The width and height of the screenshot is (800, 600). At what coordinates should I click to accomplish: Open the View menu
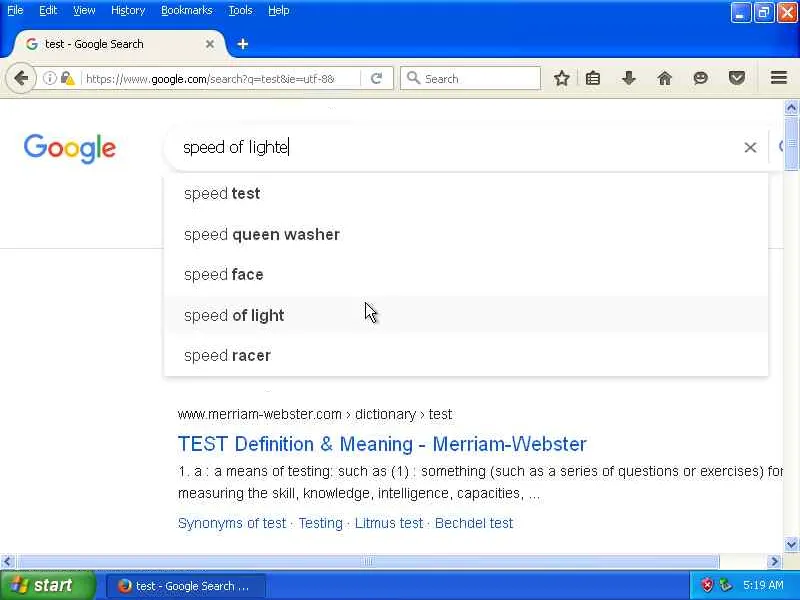tap(84, 10)
